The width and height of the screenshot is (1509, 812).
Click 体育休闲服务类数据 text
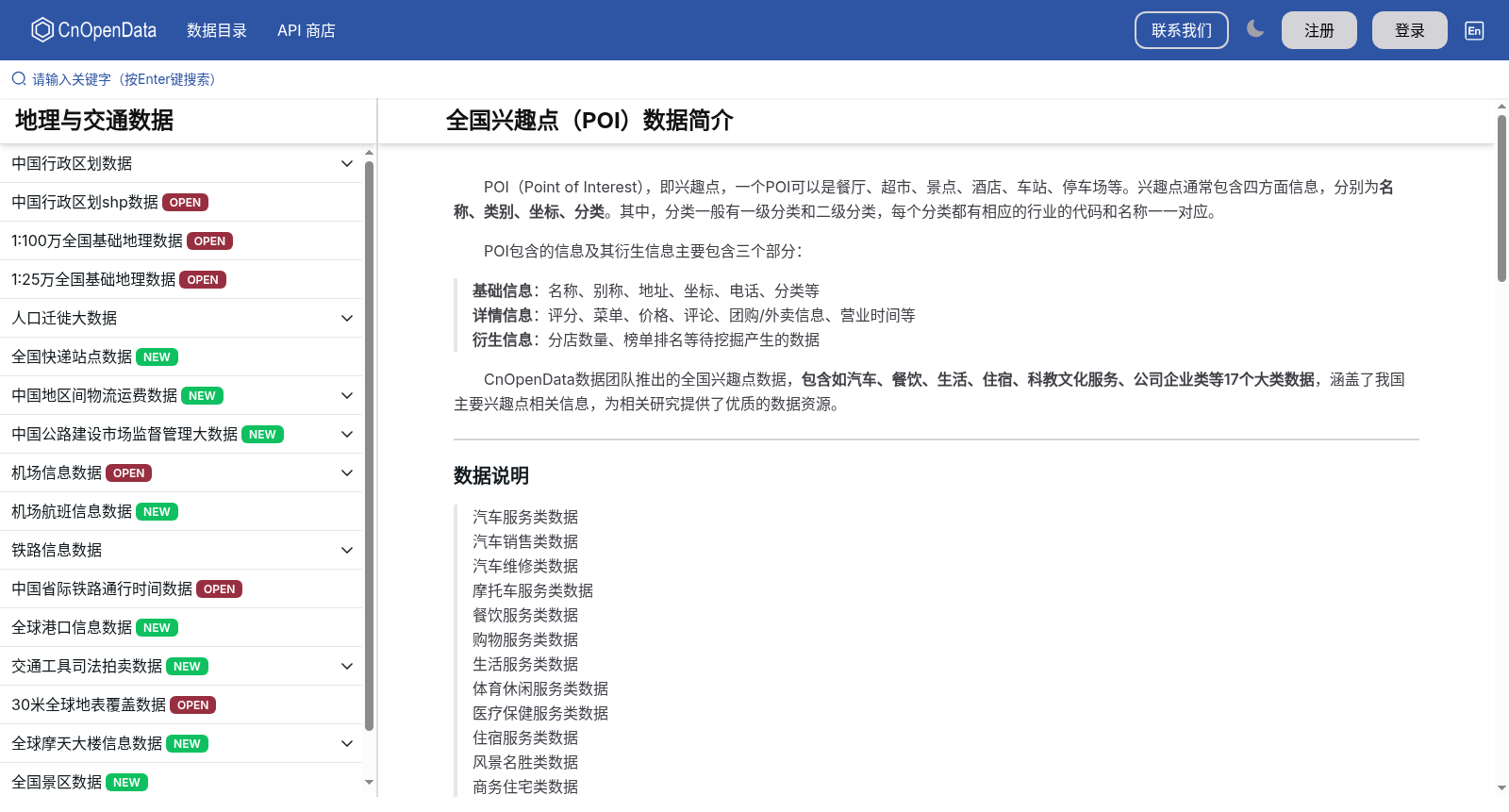pos(540,688)
